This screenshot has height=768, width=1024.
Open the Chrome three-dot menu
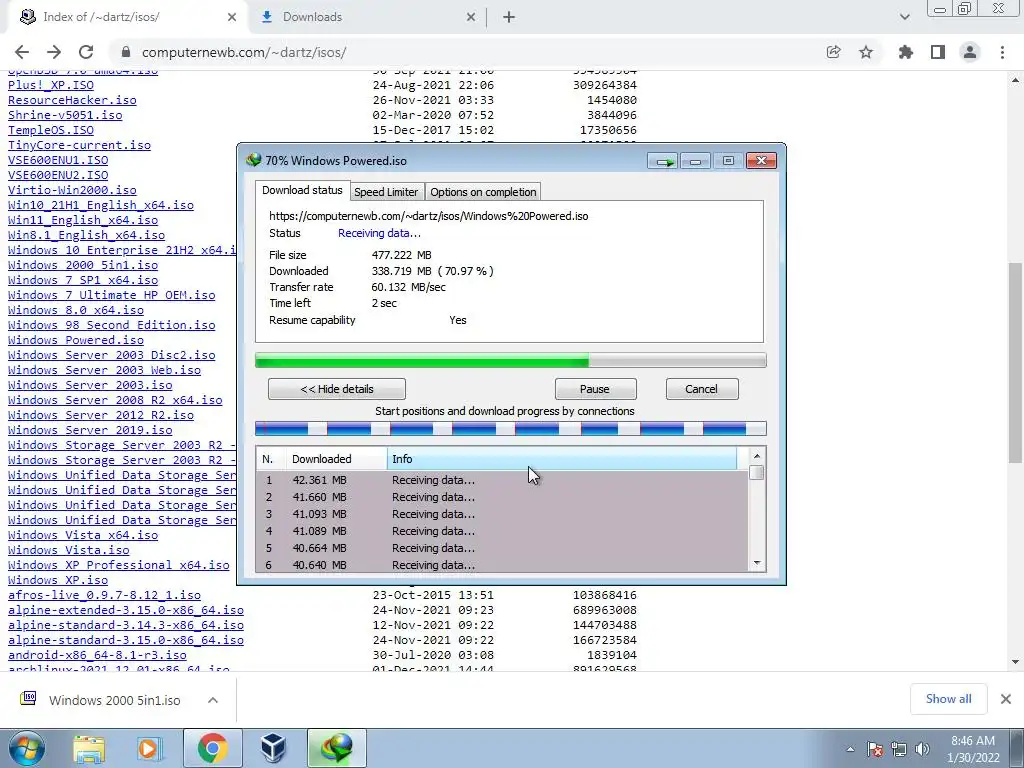1002,52
